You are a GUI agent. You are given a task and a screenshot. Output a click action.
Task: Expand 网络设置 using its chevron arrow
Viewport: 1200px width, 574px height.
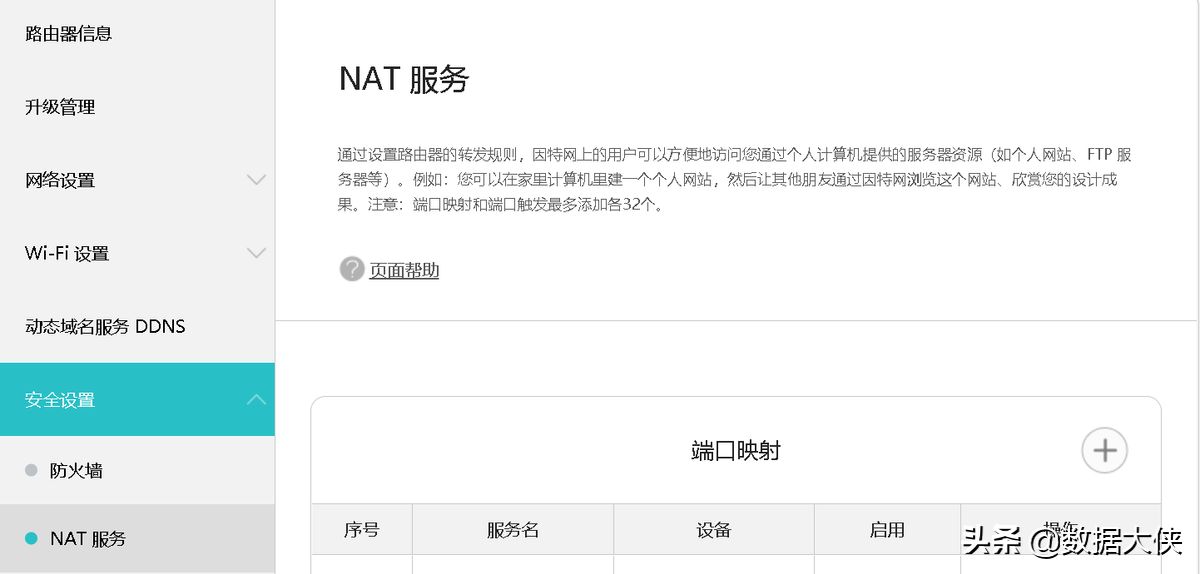click(256, 180)
